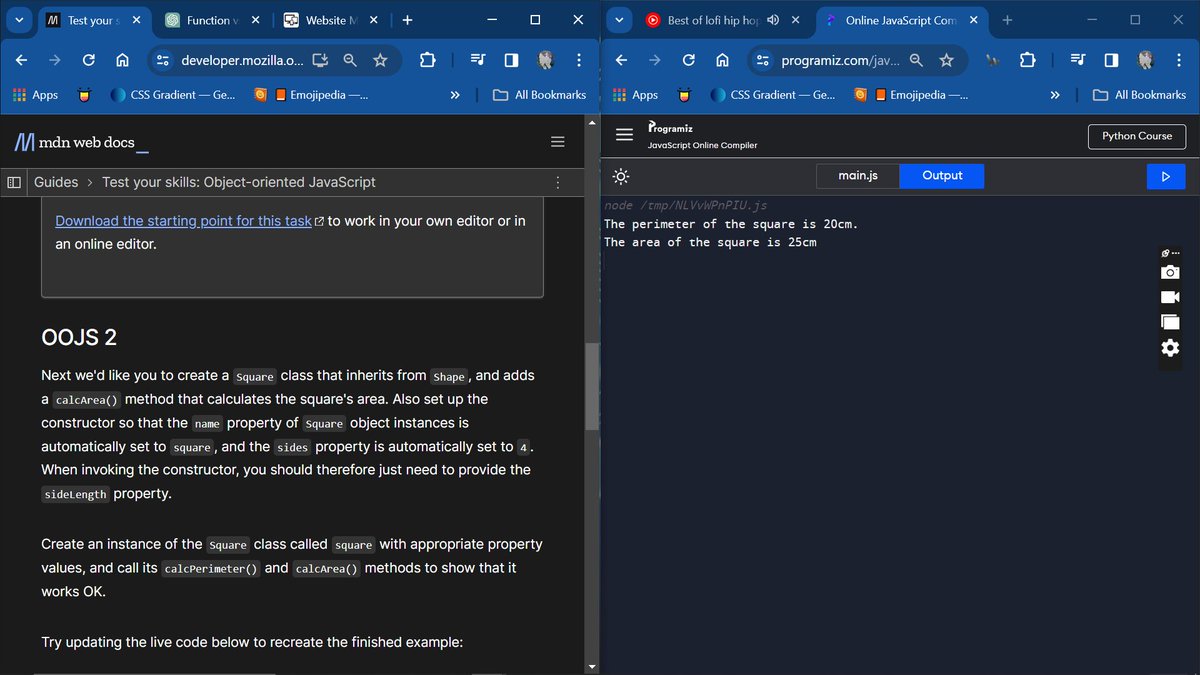Reload the MDN page in left window

point(88,60)
